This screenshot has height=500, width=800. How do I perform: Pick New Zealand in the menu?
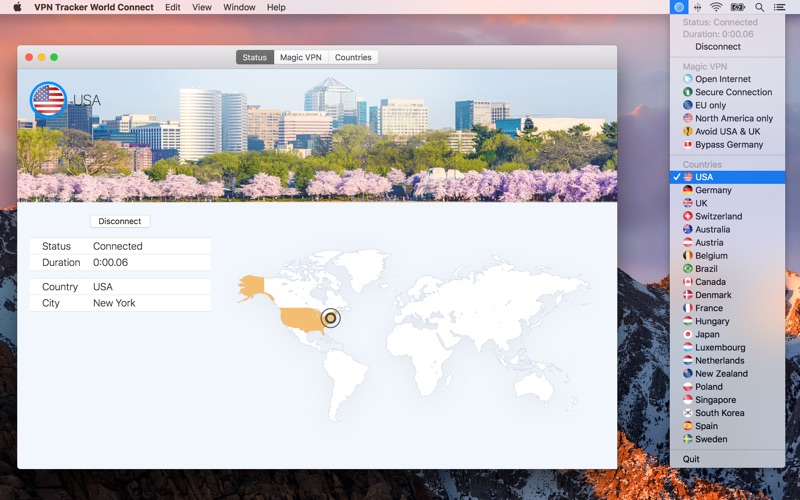(x=728, y=374)
